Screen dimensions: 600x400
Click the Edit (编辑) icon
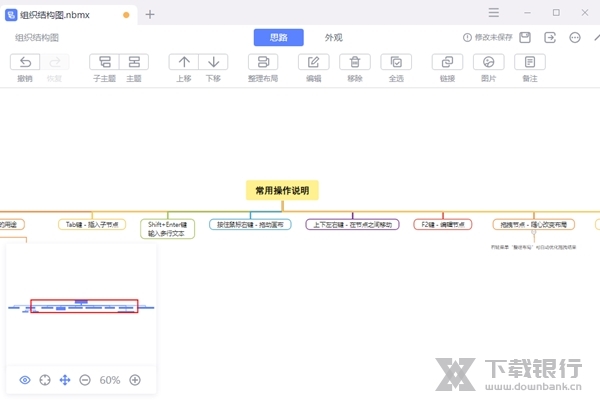point(313,62)
